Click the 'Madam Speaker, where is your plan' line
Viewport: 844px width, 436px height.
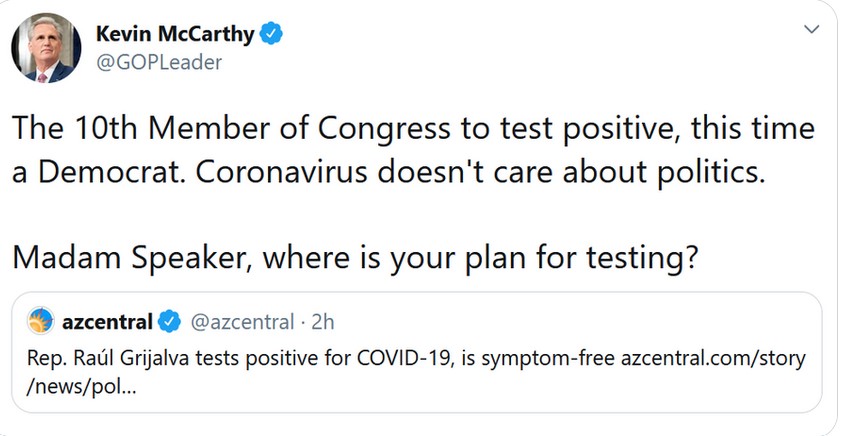(356, 258)
